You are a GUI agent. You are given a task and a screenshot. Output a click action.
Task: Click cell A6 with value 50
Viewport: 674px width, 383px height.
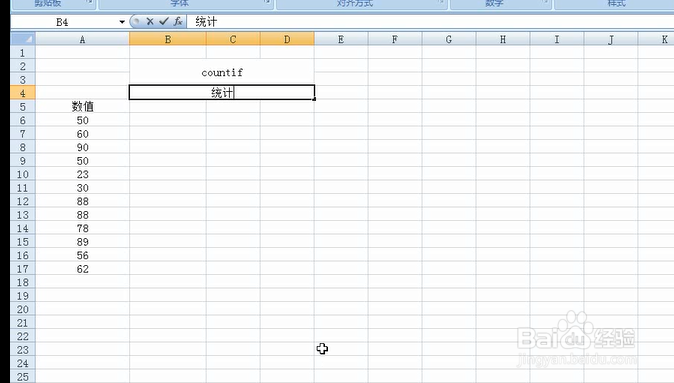pos(82,120)
